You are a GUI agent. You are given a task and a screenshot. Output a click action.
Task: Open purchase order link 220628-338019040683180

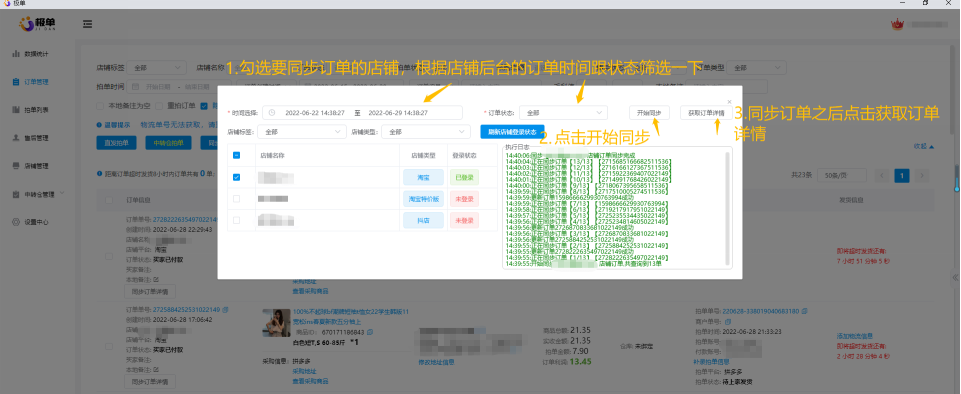click(x=761, y=311)
